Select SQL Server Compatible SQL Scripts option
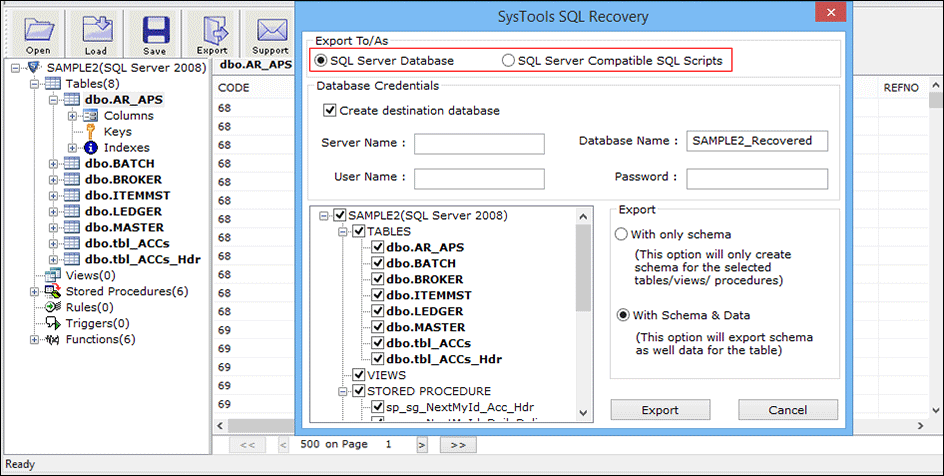The image size is (944, 476). click(x=509, y=61)
